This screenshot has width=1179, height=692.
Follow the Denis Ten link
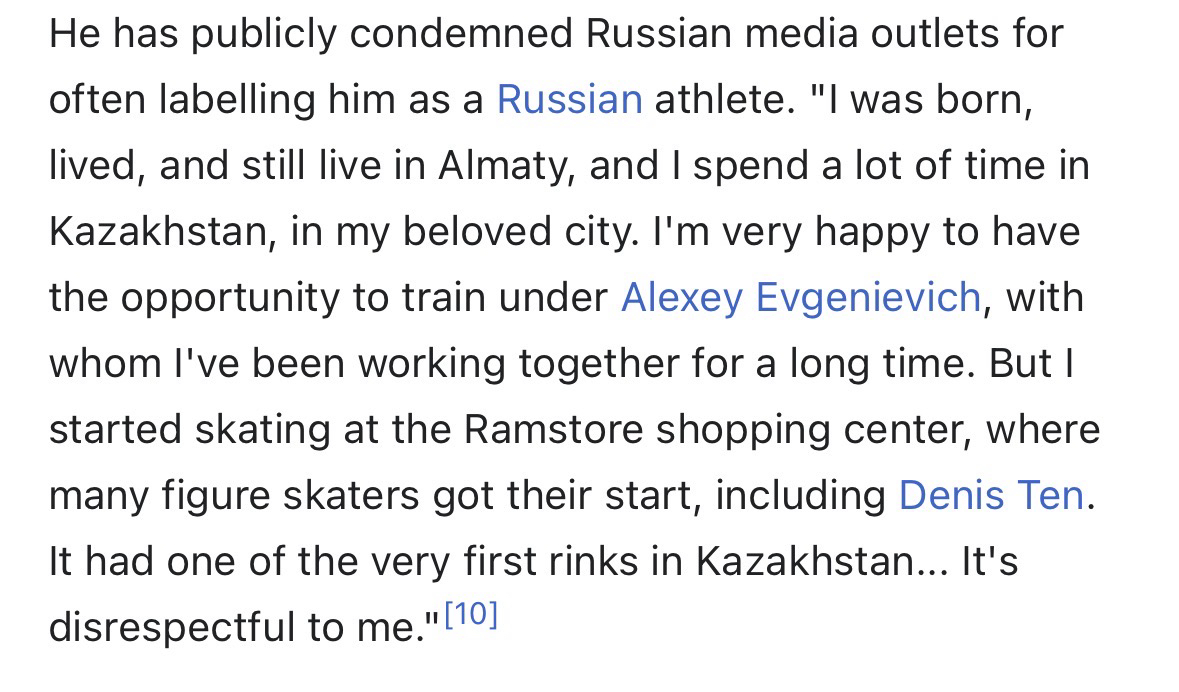click(x=991, y=495)
